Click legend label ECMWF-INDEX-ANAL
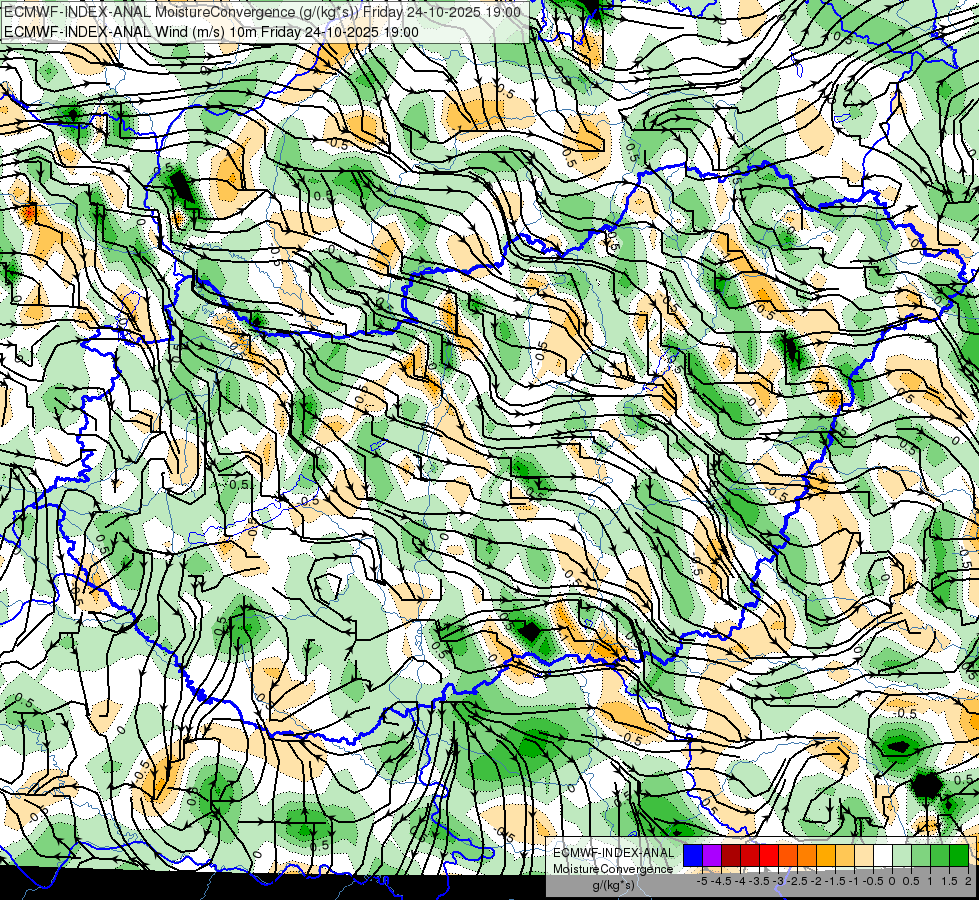The image size is (979, 900). (614, 853)
